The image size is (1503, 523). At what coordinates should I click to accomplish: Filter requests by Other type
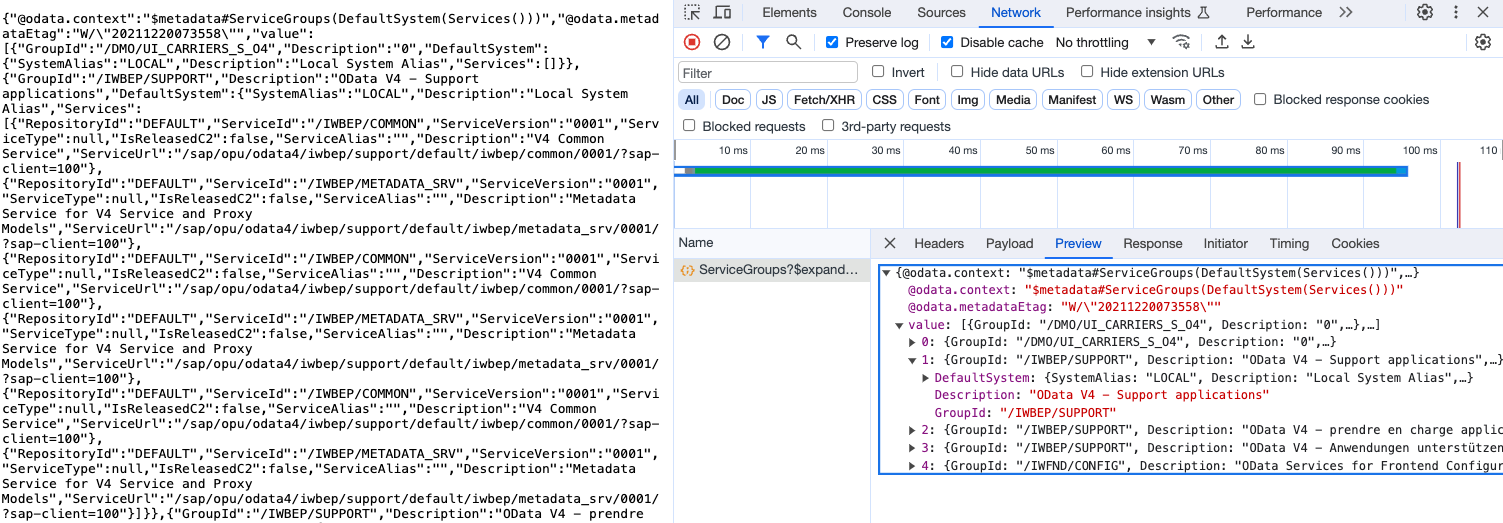click(x=1218, y=99)
